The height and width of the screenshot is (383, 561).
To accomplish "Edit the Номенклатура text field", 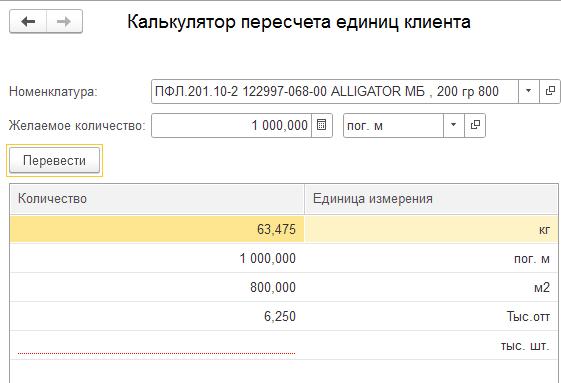I will pos(335,91).
